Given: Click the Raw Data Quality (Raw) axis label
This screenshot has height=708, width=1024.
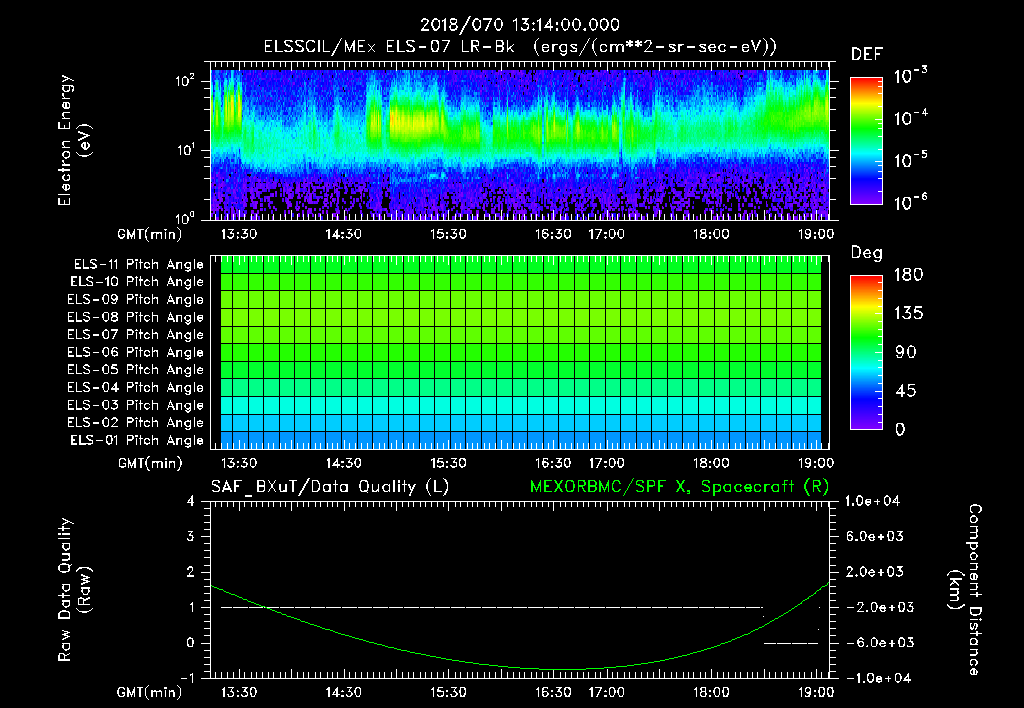Looking at the screenshot, I should coord(74,590).
